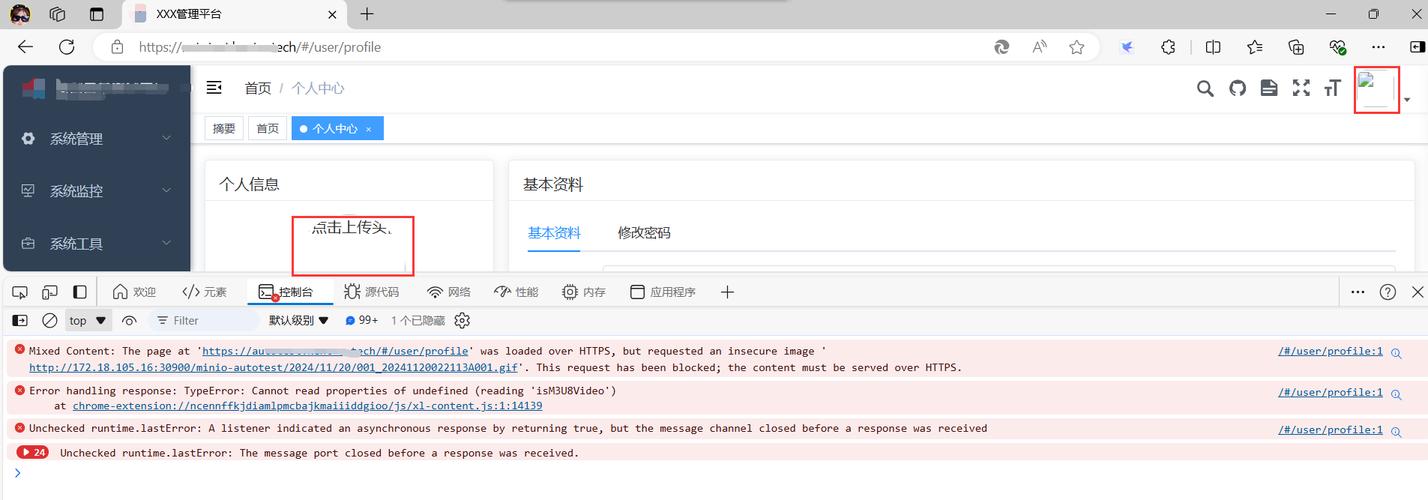
Task: Open DevTools more options ellipsis
Action: coord(1357,292)
